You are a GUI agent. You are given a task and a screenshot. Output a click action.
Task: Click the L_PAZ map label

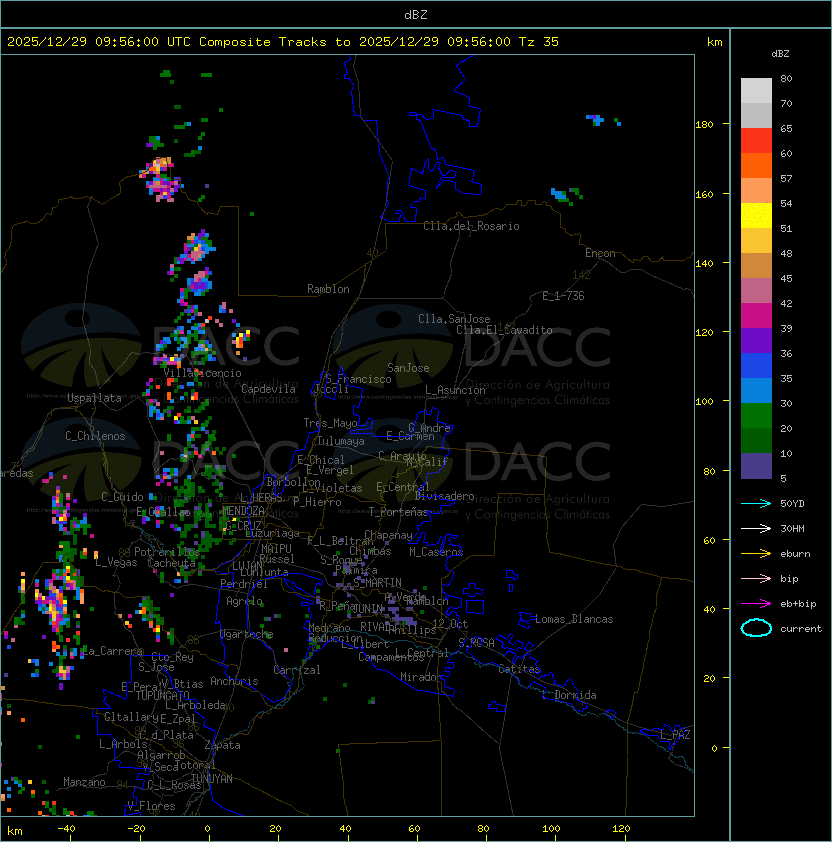pyautogui.click(x=675, y=735)
